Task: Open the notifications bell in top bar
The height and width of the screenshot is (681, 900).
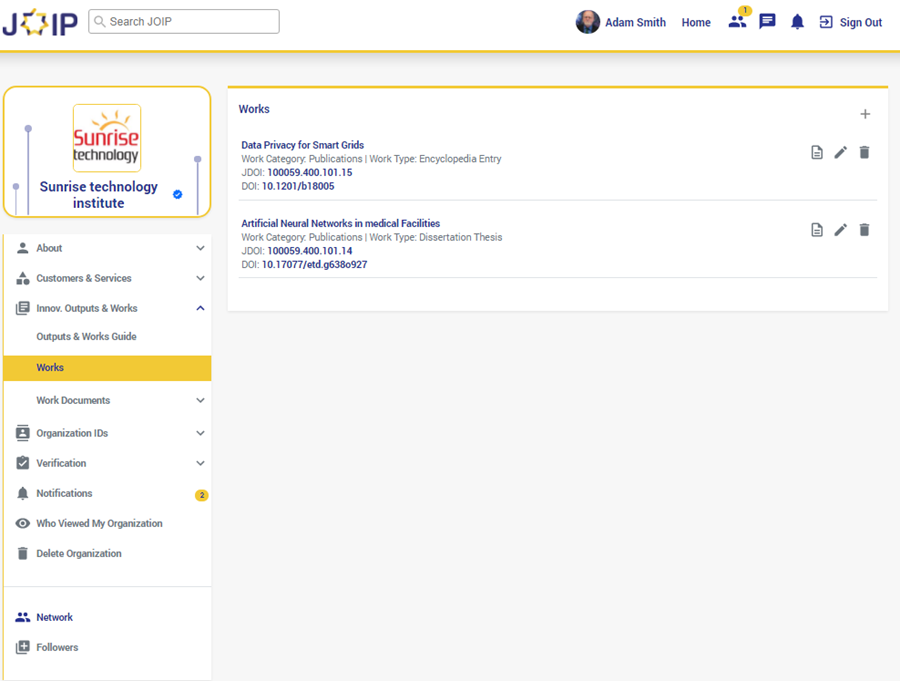Action: click(x=797, y=22)
